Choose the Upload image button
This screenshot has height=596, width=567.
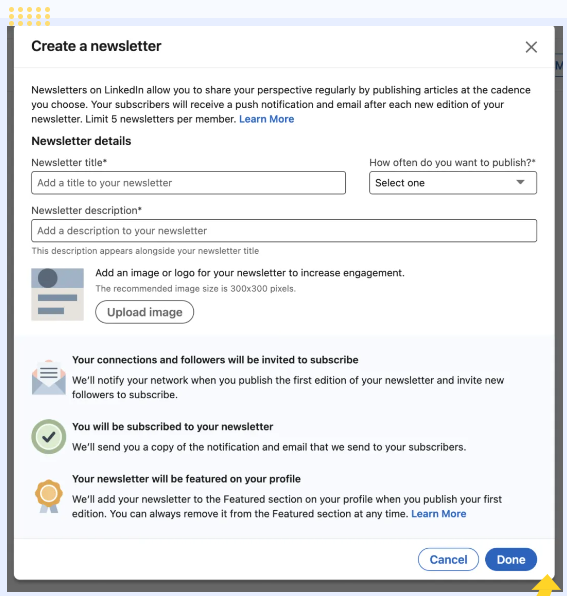pyautogui.click(x=144, y=312)
